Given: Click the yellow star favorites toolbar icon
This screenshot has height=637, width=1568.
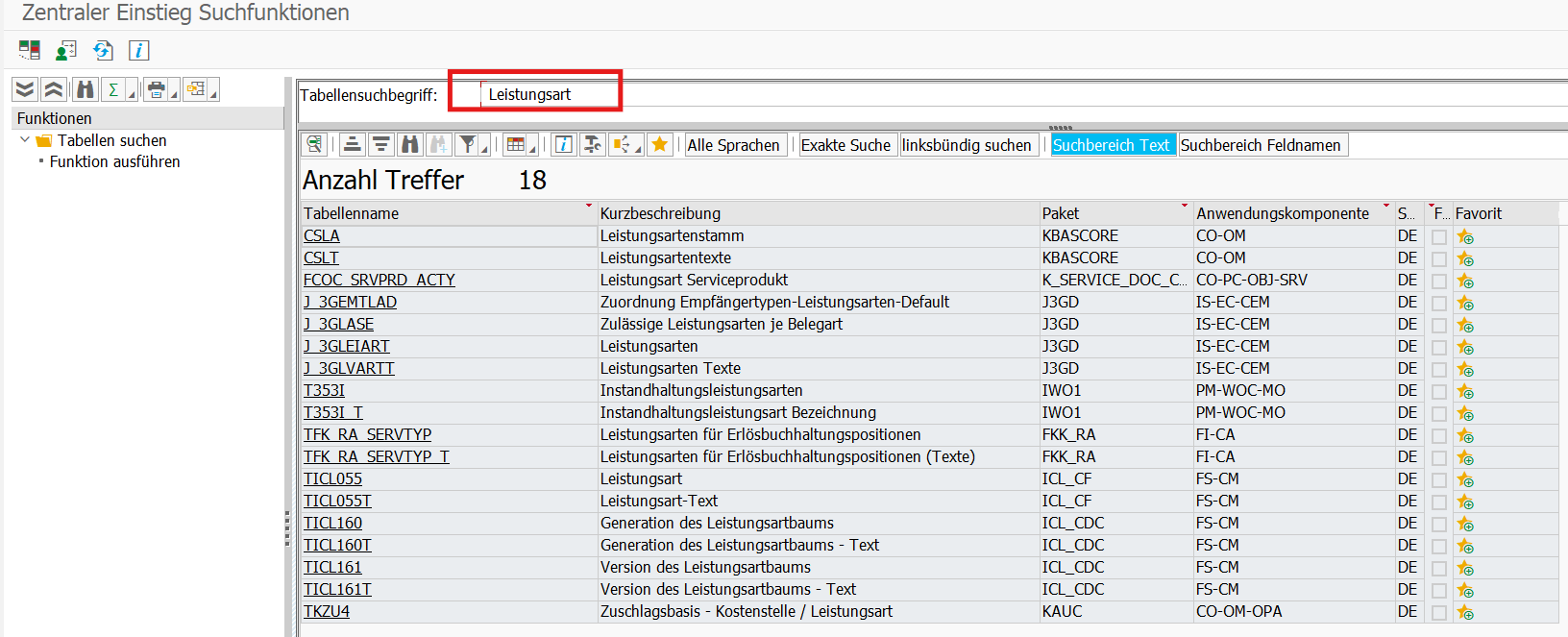Looking at the screenshot, I should click(660, 144).
